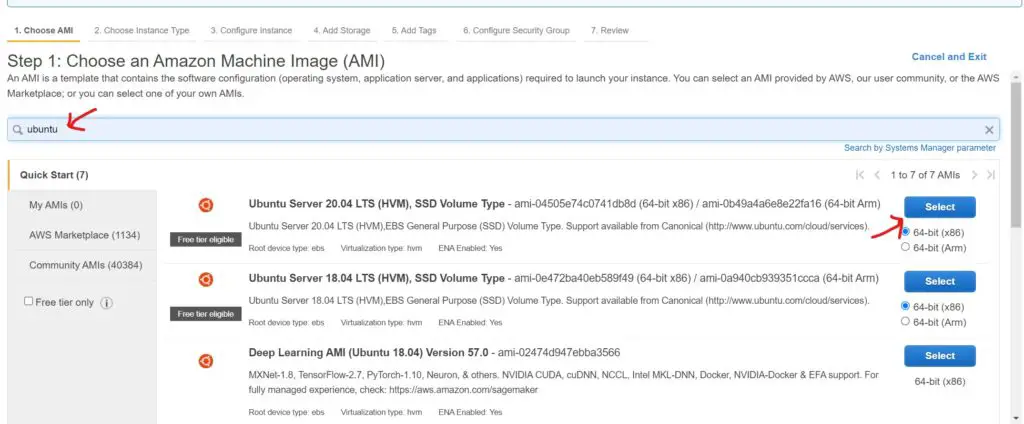Click the Cancel and Exit link
Screen dimensions: 1024x424
tap(949, 57)
